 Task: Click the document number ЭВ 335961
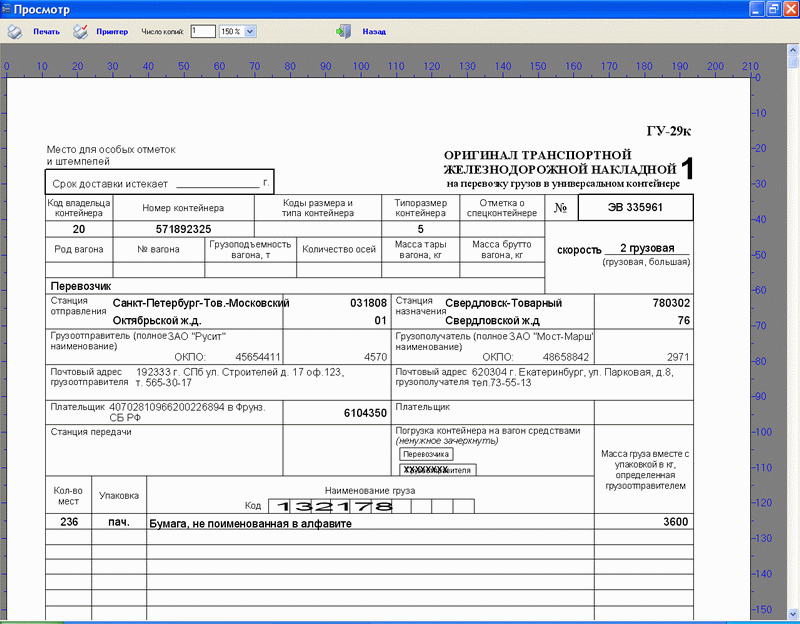click(635, 207)
